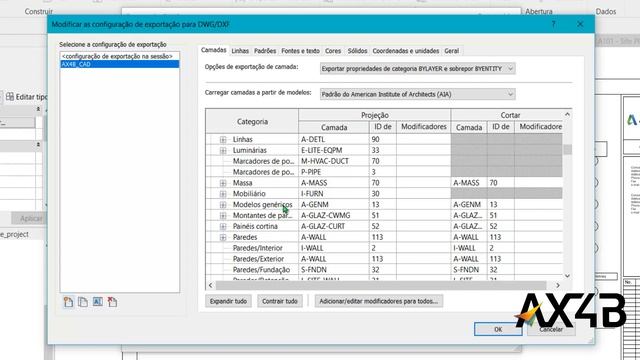Click the projection S-FNDN cell for Paredes/Fundação
Image resolution: width=640 pixels, height=360 pixels.
point(333,270)
